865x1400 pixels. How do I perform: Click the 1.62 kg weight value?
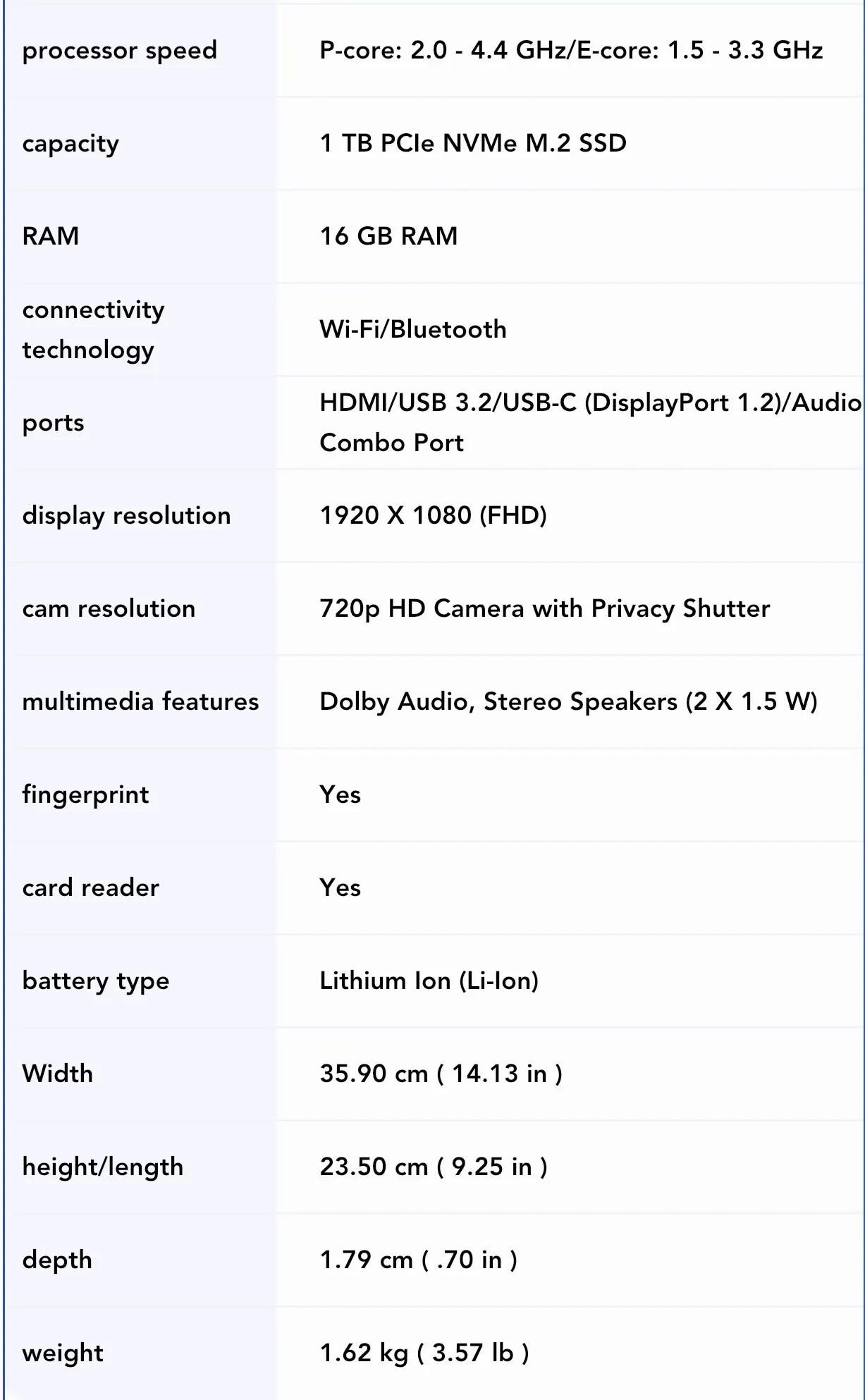[424, 1353]
